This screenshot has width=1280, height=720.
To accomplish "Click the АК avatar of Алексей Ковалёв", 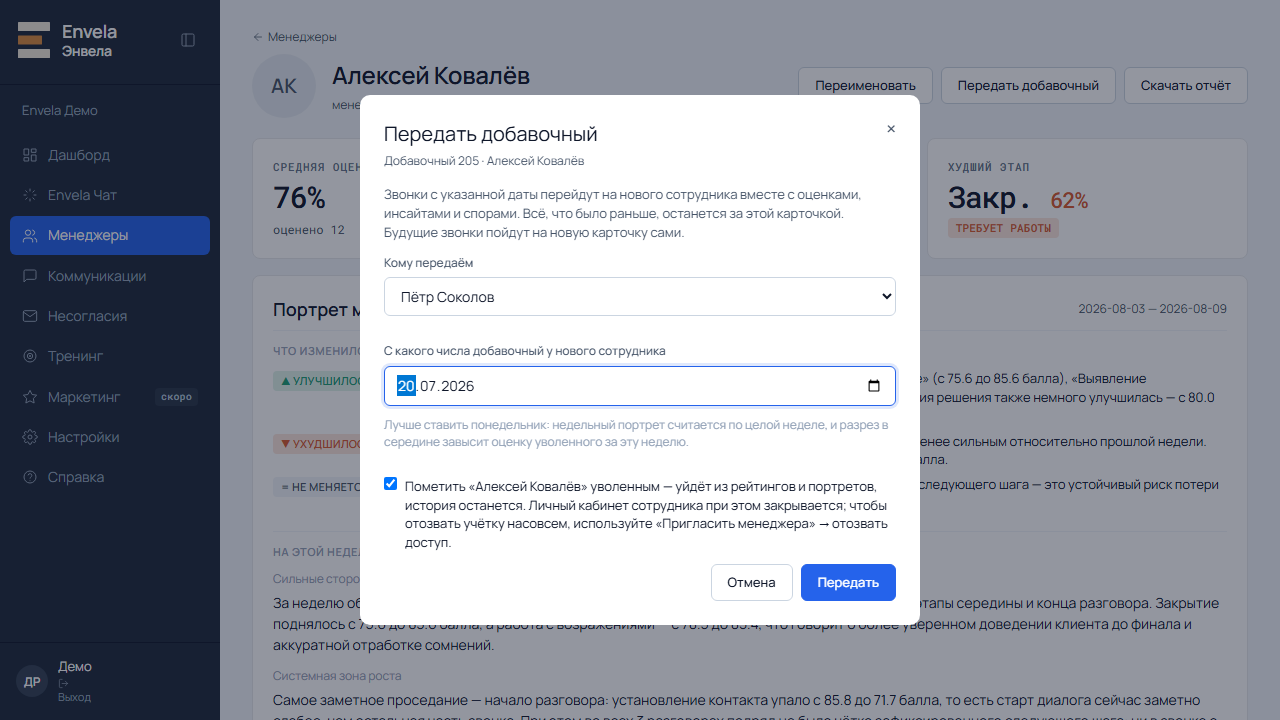I will 284,86.
